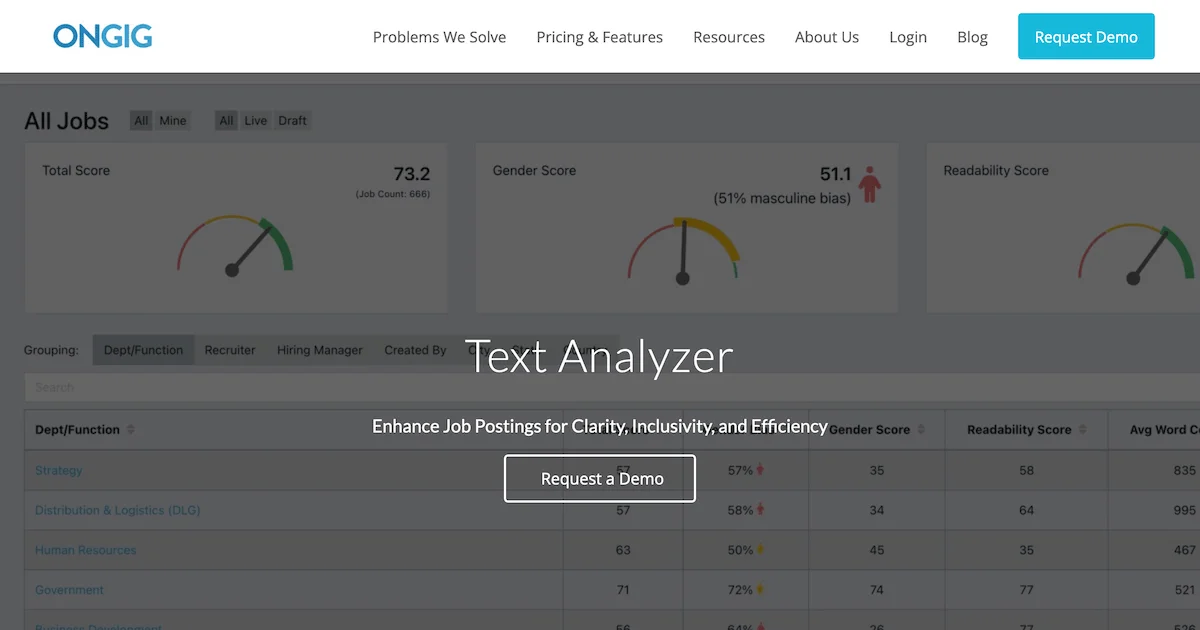Click the yellow bias icon in Human Resources row
The width and height of the screenshot is (1200, 630).
click(x=760, y=550)
